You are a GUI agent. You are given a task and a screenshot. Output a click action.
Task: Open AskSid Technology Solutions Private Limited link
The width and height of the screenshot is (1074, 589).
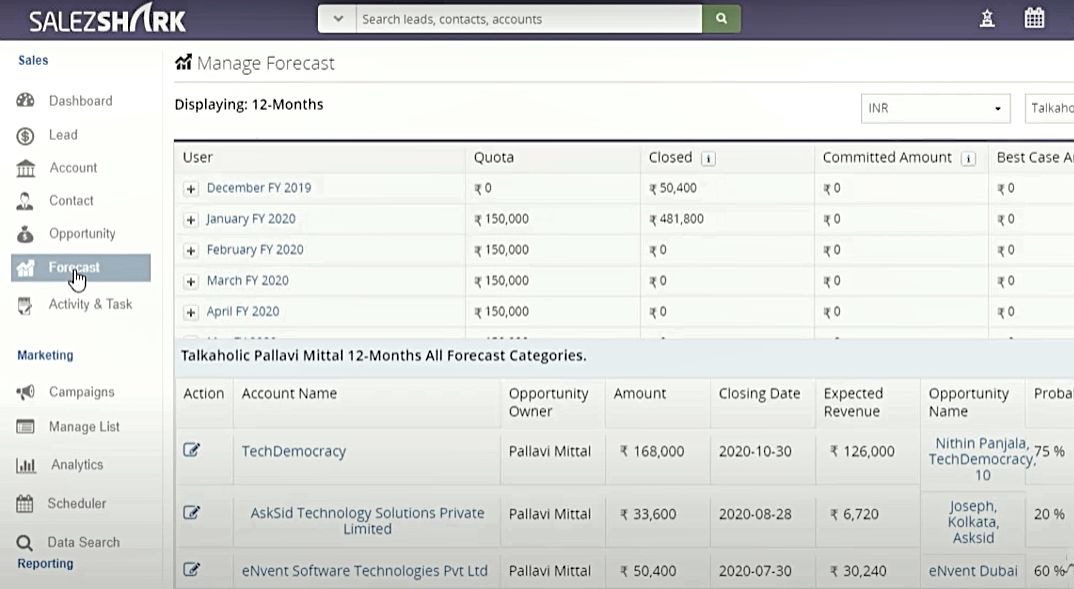(367, 521)
